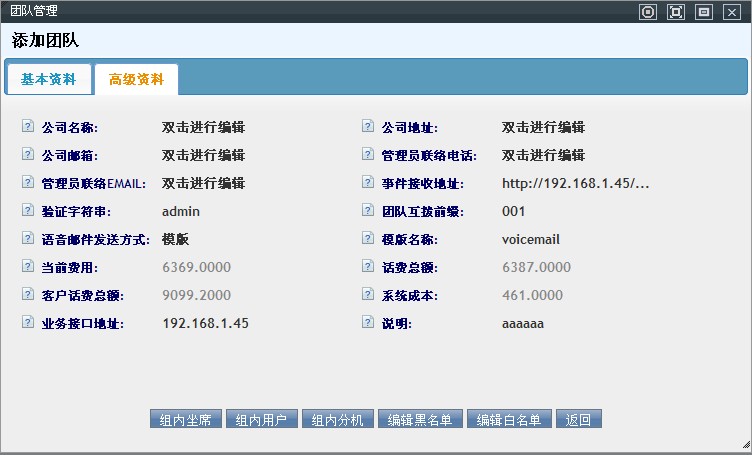
Task: Edit the 公司名称 value field
Action: click(x=203, y=127)
